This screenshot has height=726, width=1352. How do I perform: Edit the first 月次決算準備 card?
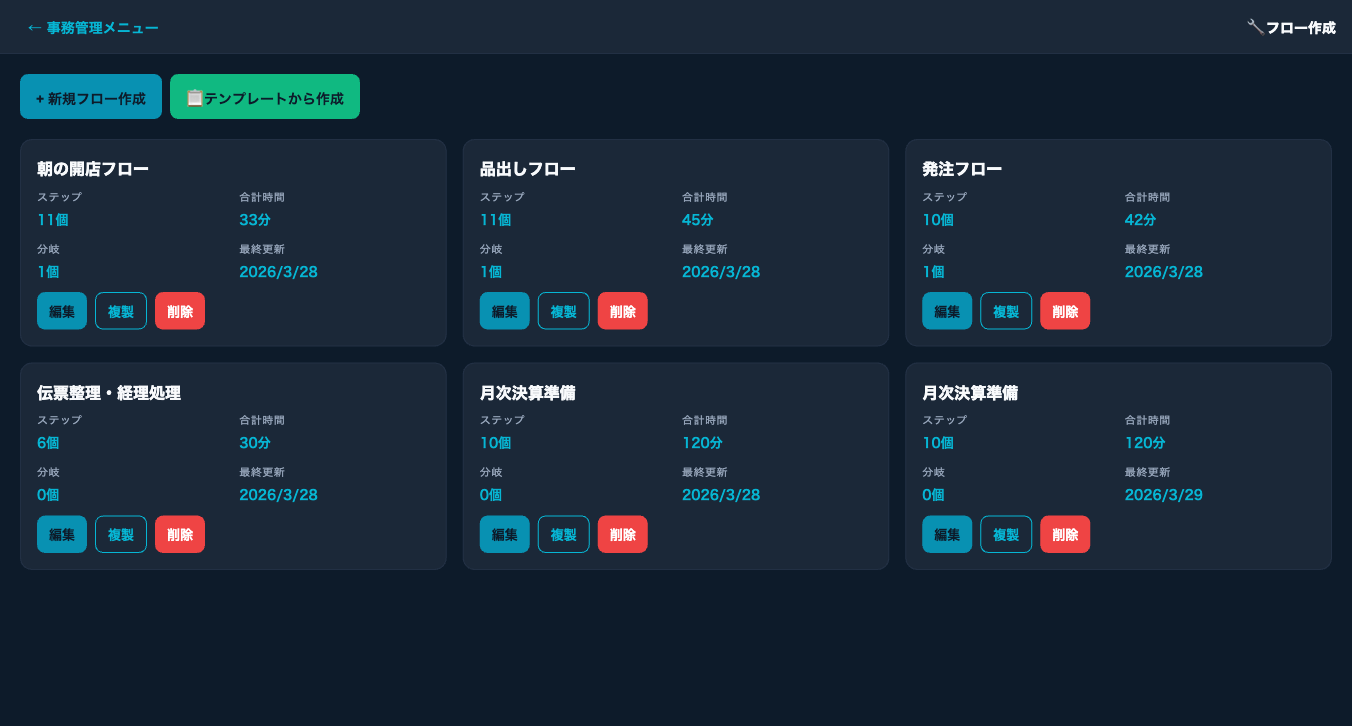coord(505,534)
